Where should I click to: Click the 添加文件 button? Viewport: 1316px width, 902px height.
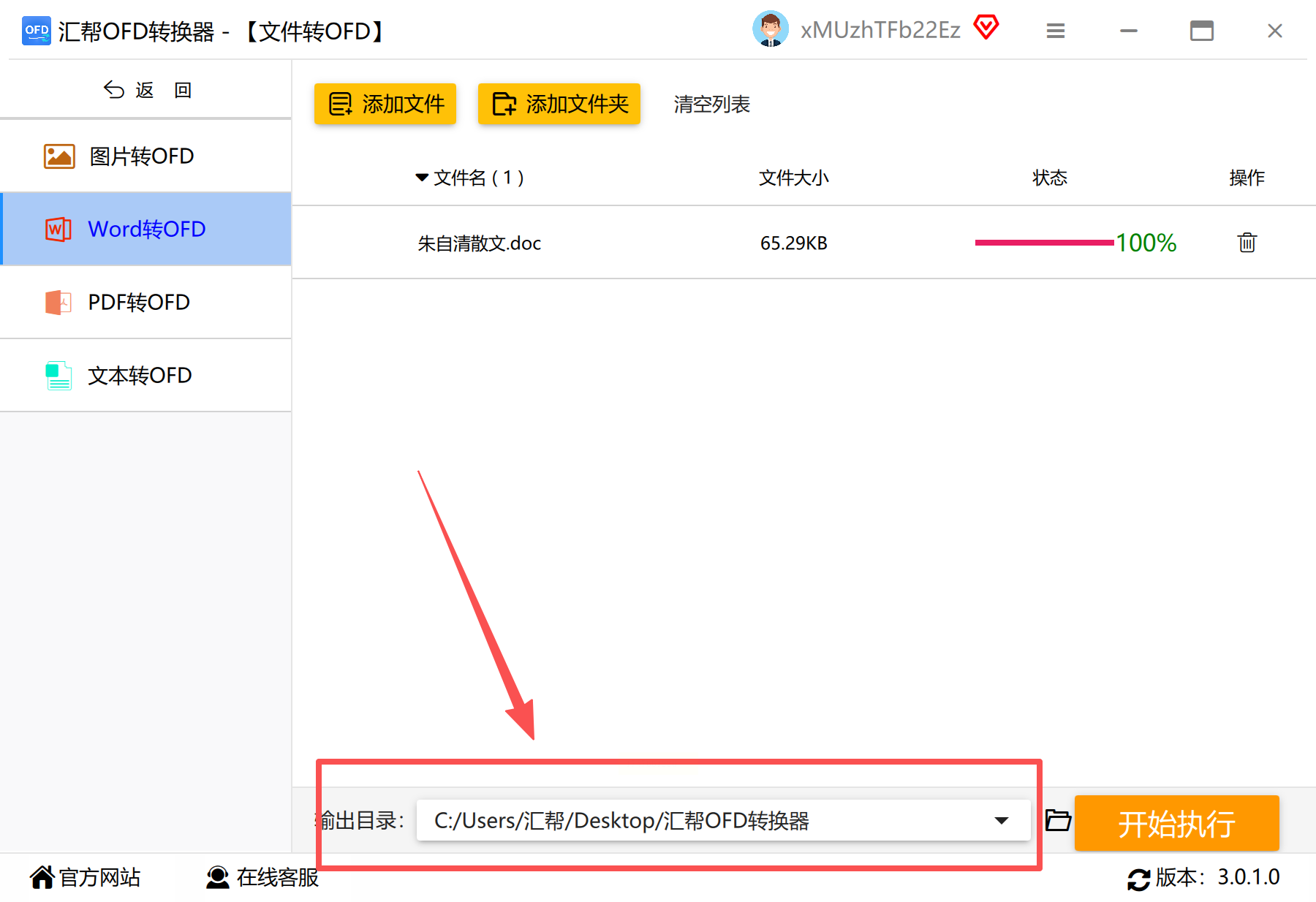(x=385, y=104)
